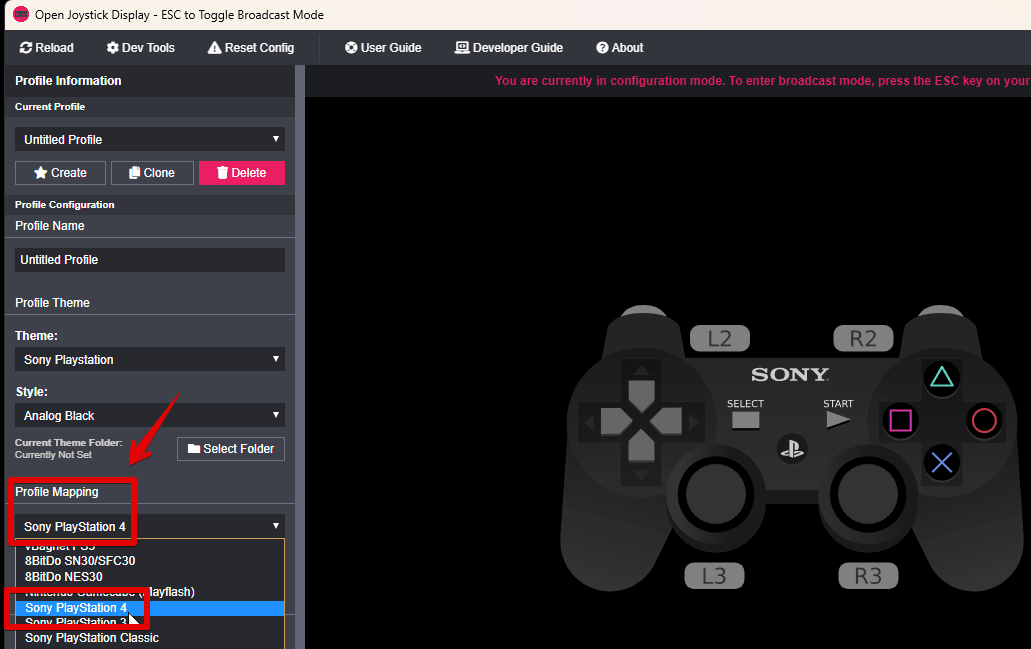This screenshot has height=649, width=1031.
Task: Click the Open Joystick Display app icon
Action: (21, 14)
